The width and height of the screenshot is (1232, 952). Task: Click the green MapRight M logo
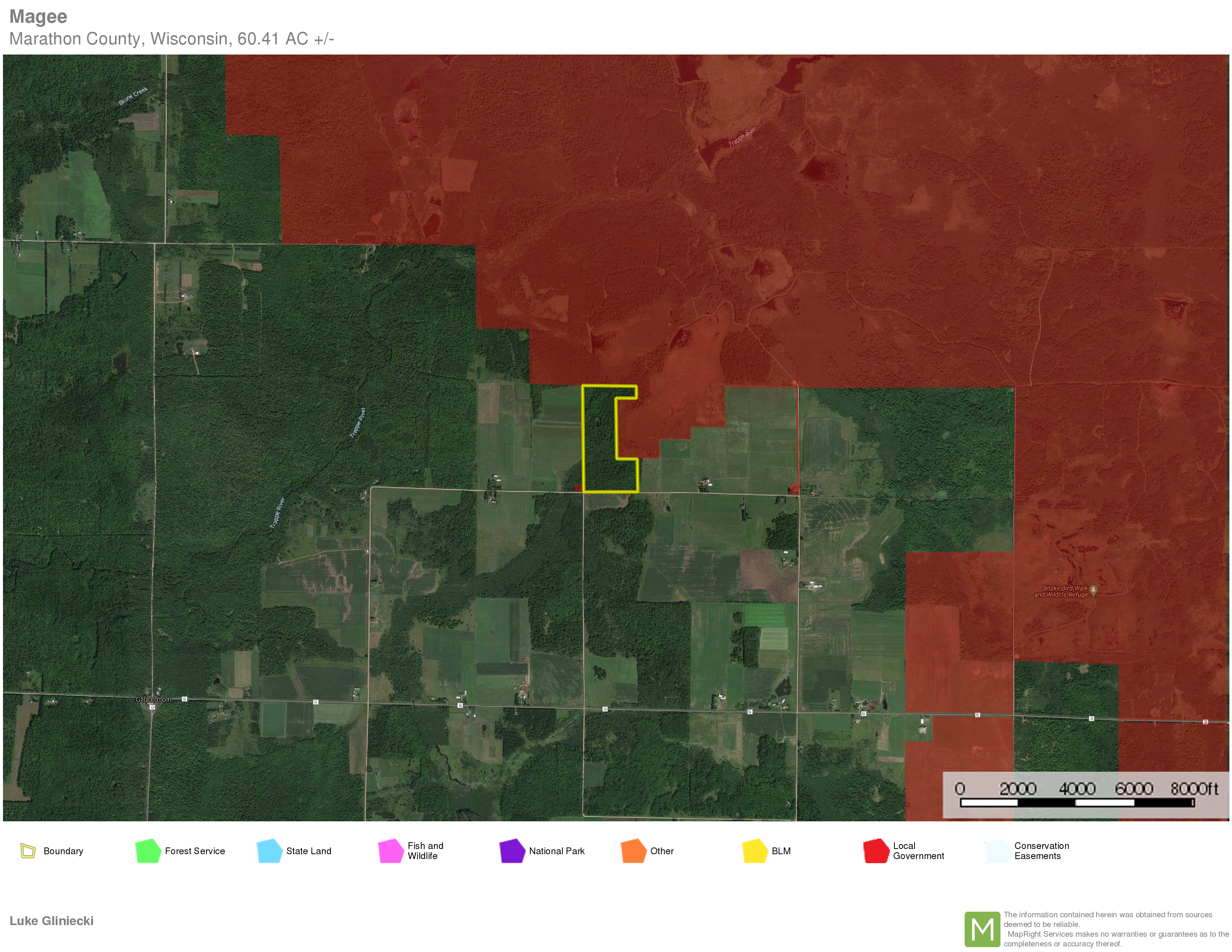[x=982, y=929]
